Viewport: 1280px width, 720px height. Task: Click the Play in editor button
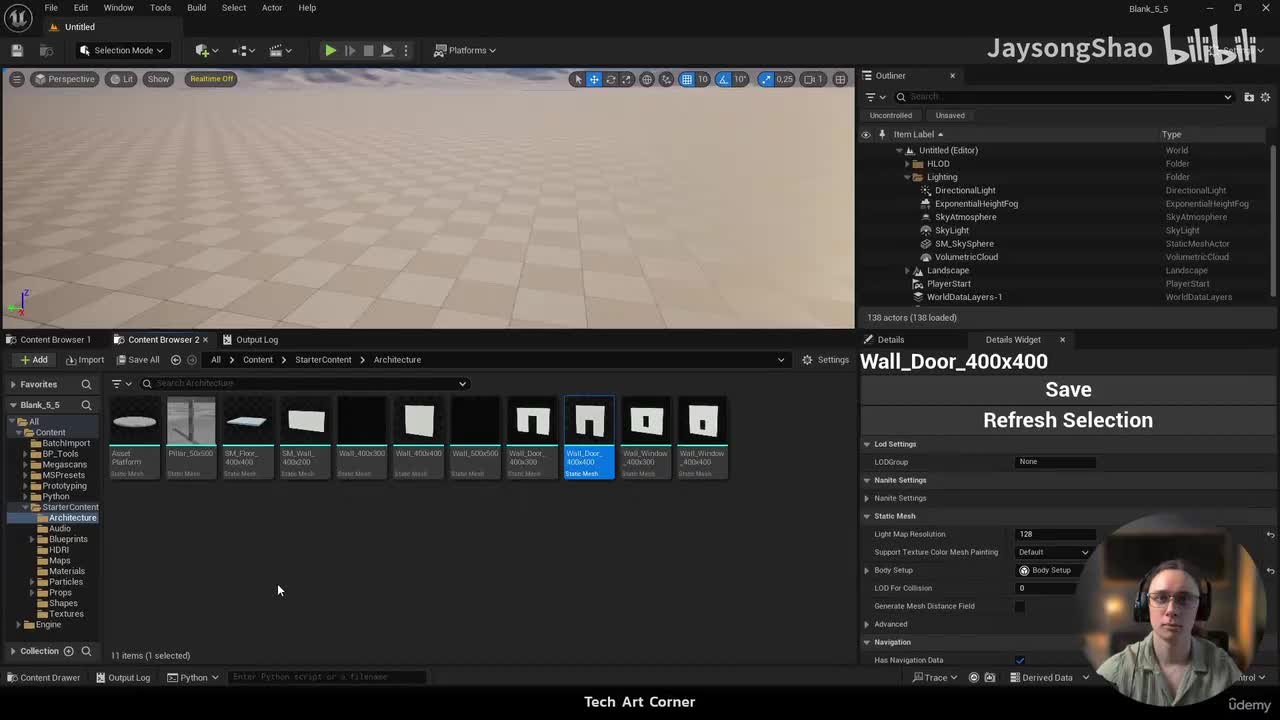coord(330,50)
